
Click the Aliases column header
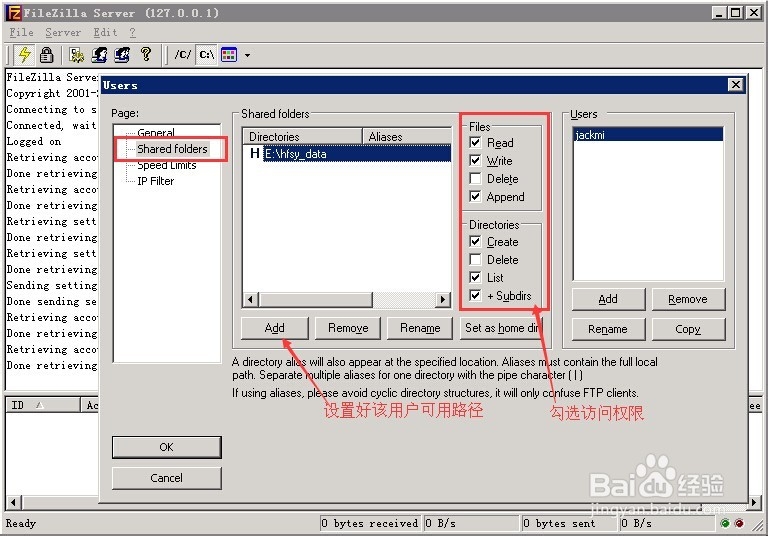(x=407, y=137)
